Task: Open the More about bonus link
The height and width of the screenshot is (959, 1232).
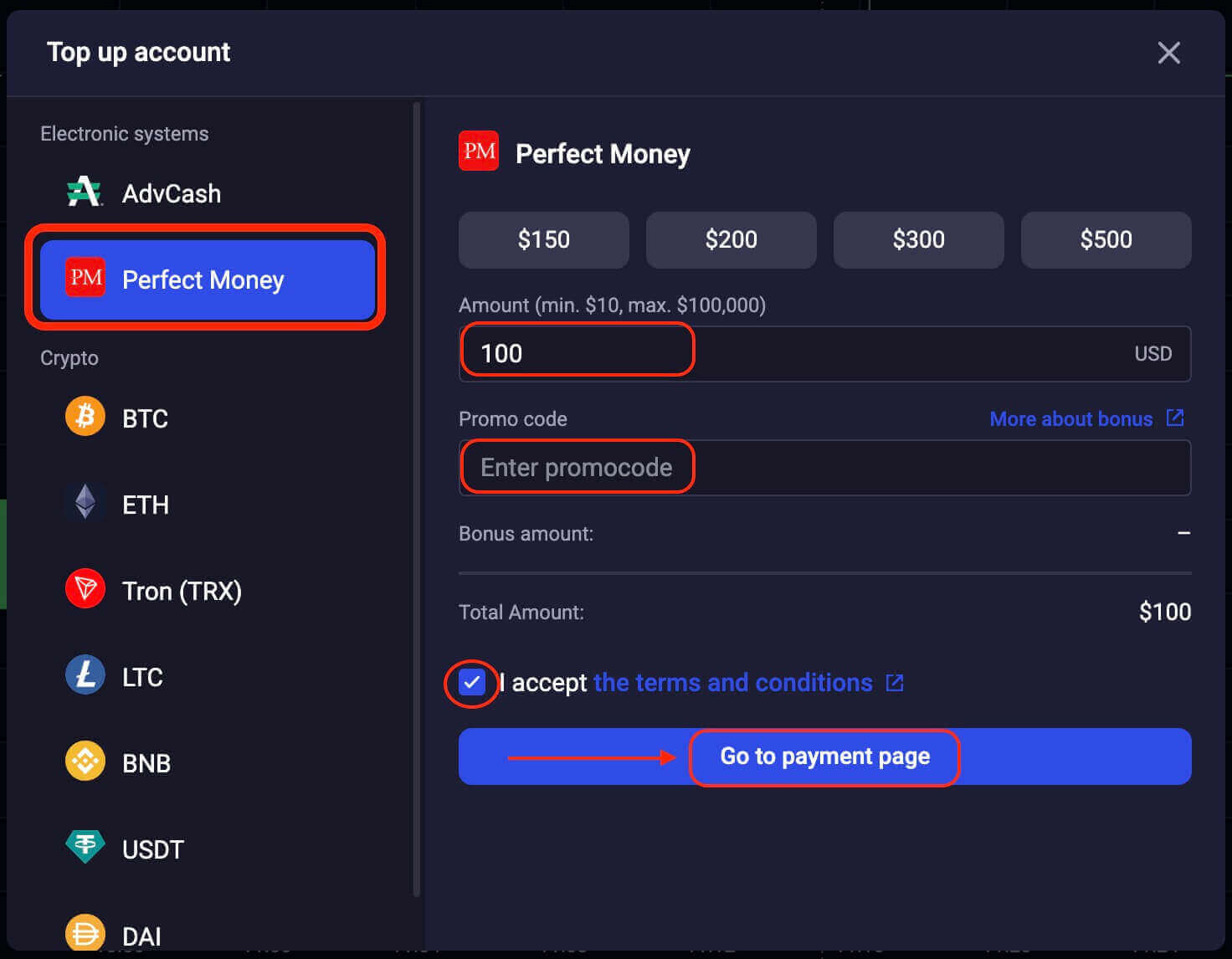Action: coord(1071,418)
